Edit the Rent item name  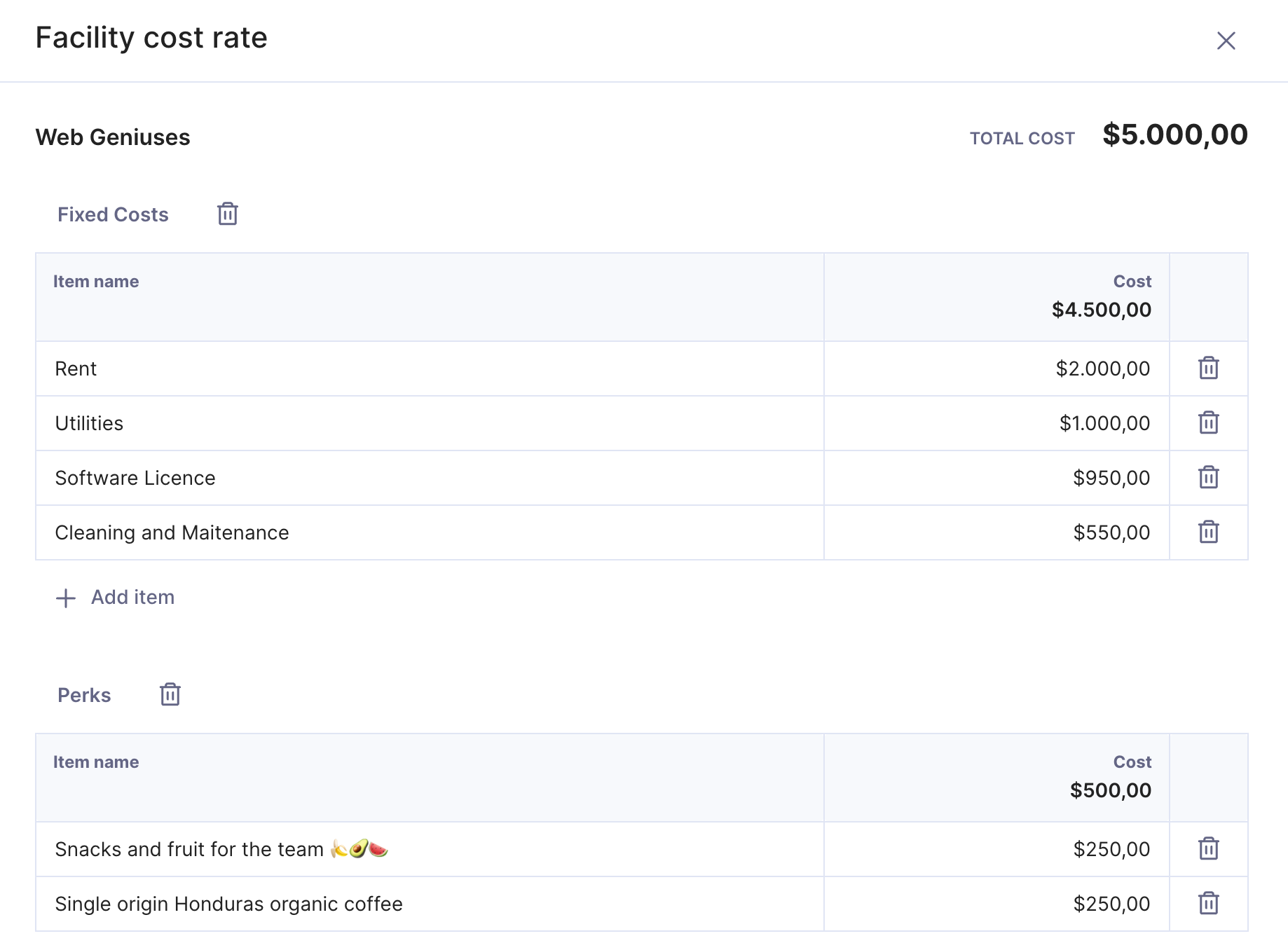click(x=430, y=369)
